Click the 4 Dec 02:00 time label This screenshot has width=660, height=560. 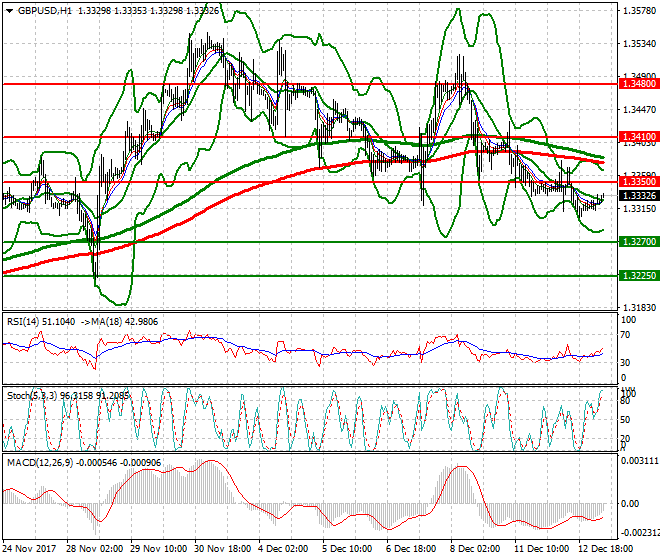[x=284, y=549]
